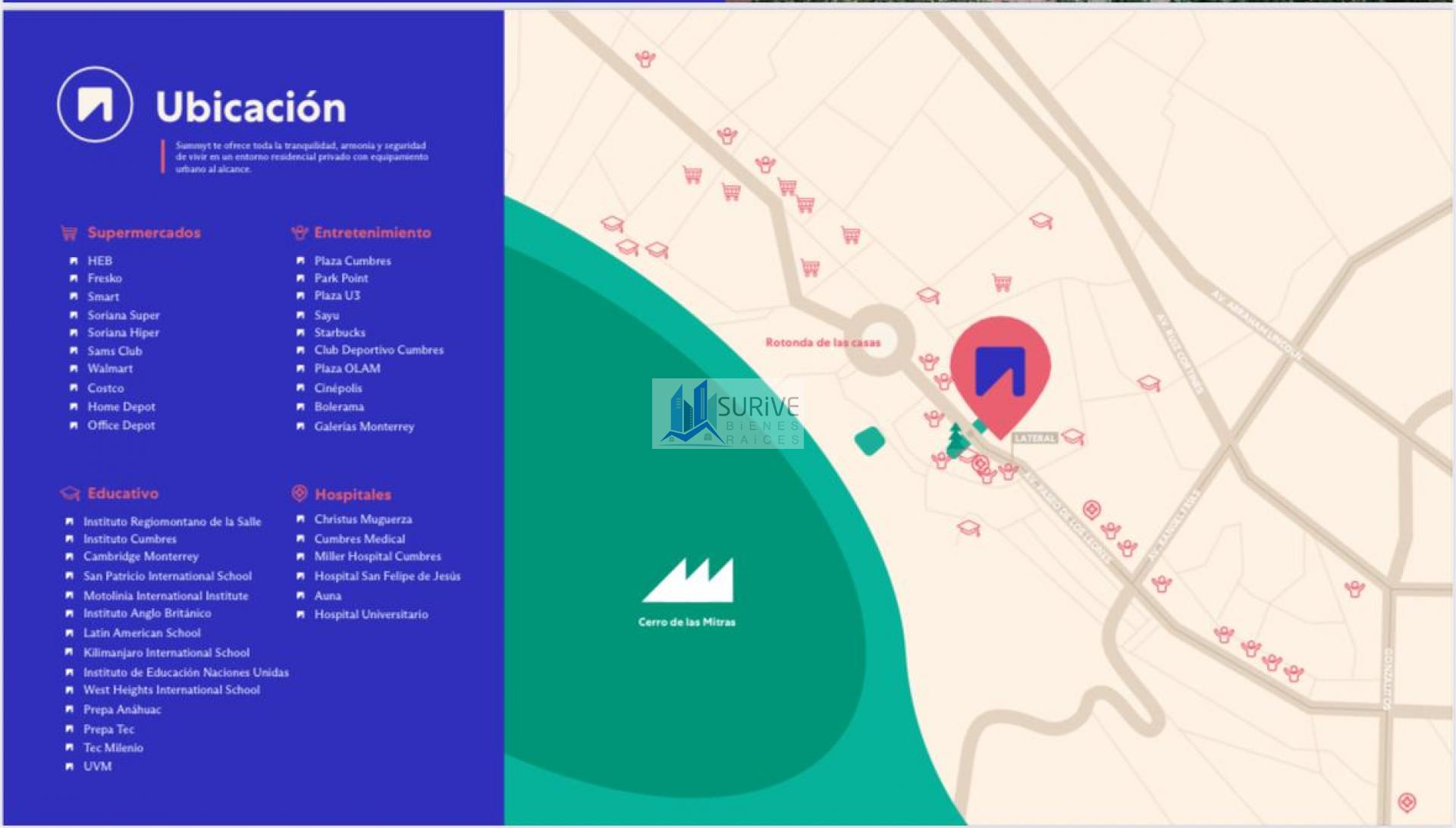Viewport: 1456px width, 828px height.
Task: Click the graduation cap next to the LATERAL label
Action: 1073,436
